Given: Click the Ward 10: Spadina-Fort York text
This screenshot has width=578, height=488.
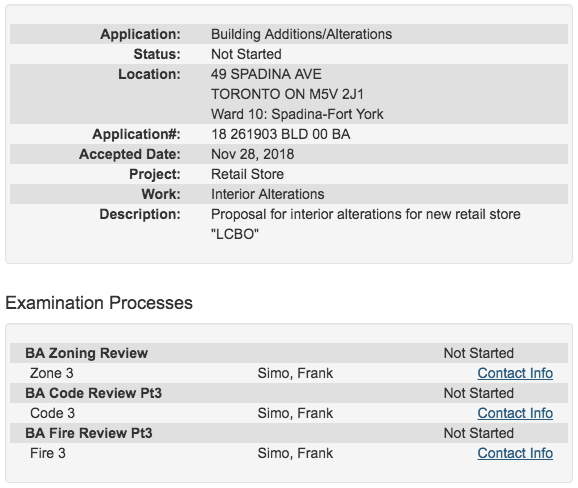Looking at the screenshot, I should pos(297,114).
